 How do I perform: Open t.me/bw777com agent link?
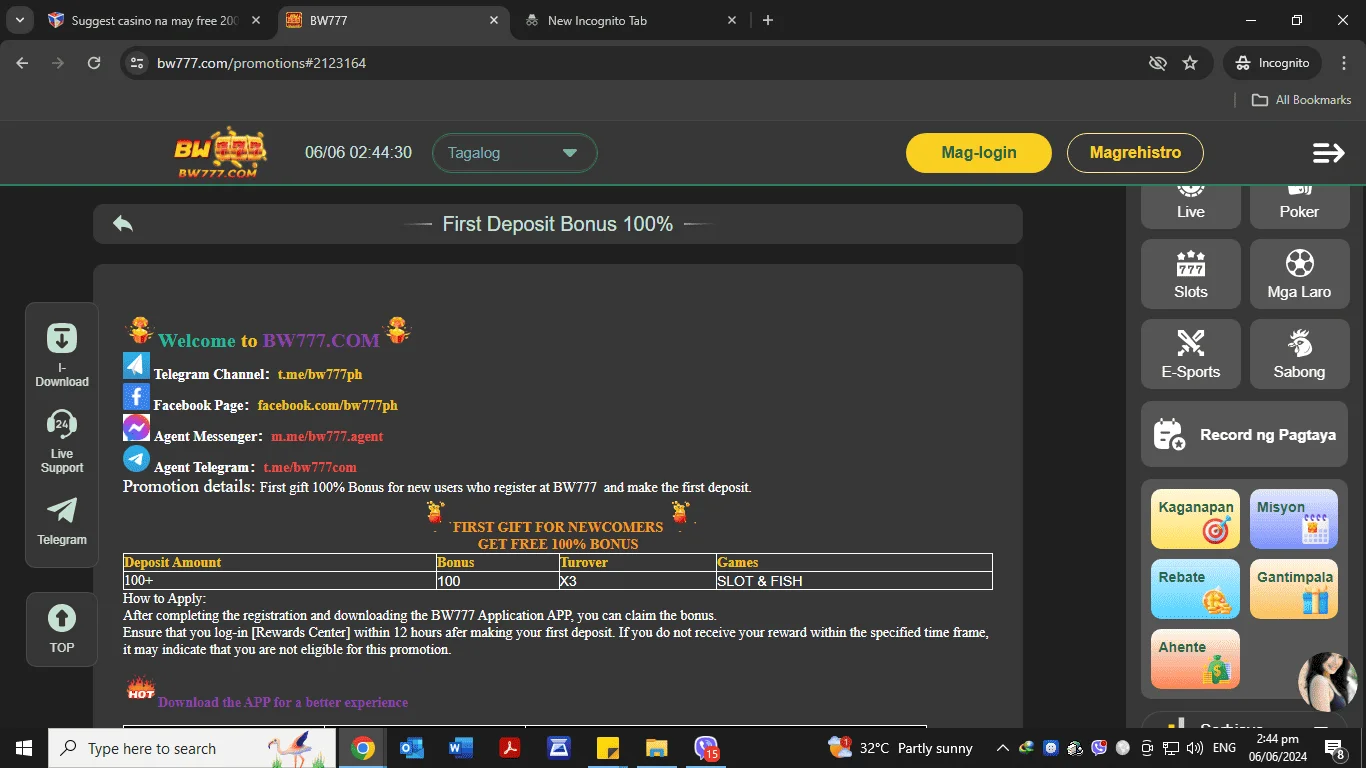click(x=310, y=467)
